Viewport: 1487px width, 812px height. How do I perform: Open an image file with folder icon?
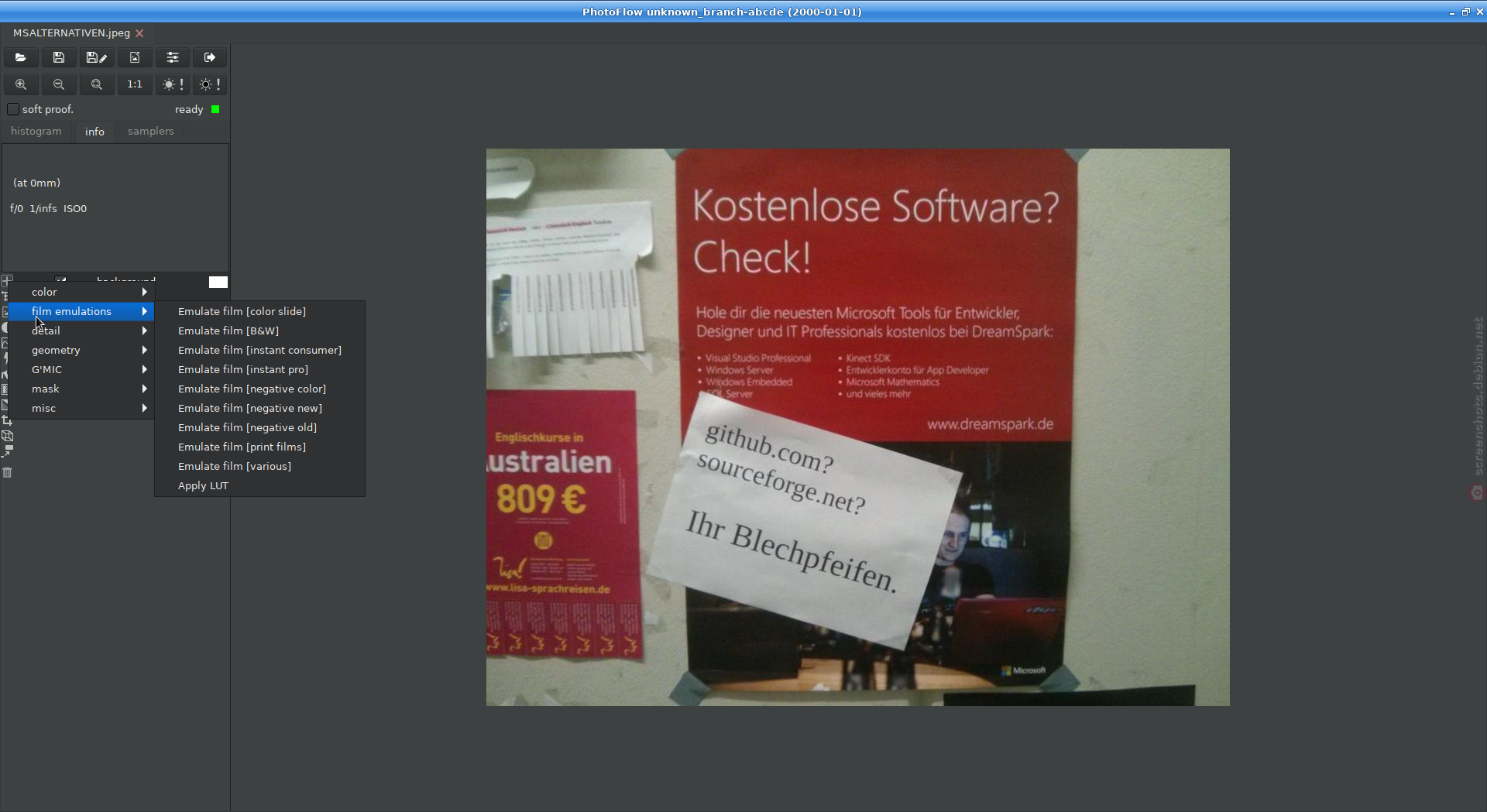[x=21, y=57]
